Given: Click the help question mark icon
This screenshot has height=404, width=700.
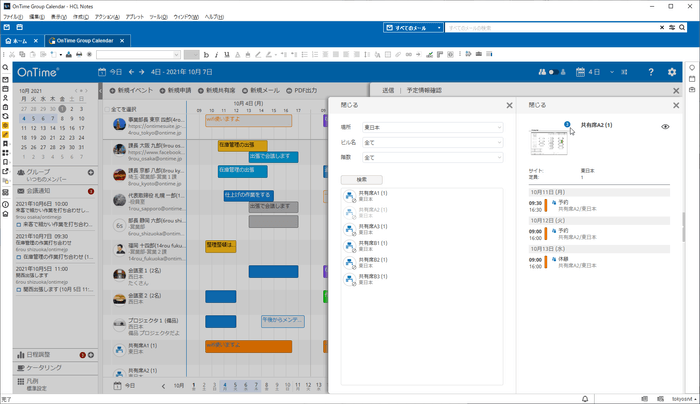Looking at the screenshot, I should 651,72.
